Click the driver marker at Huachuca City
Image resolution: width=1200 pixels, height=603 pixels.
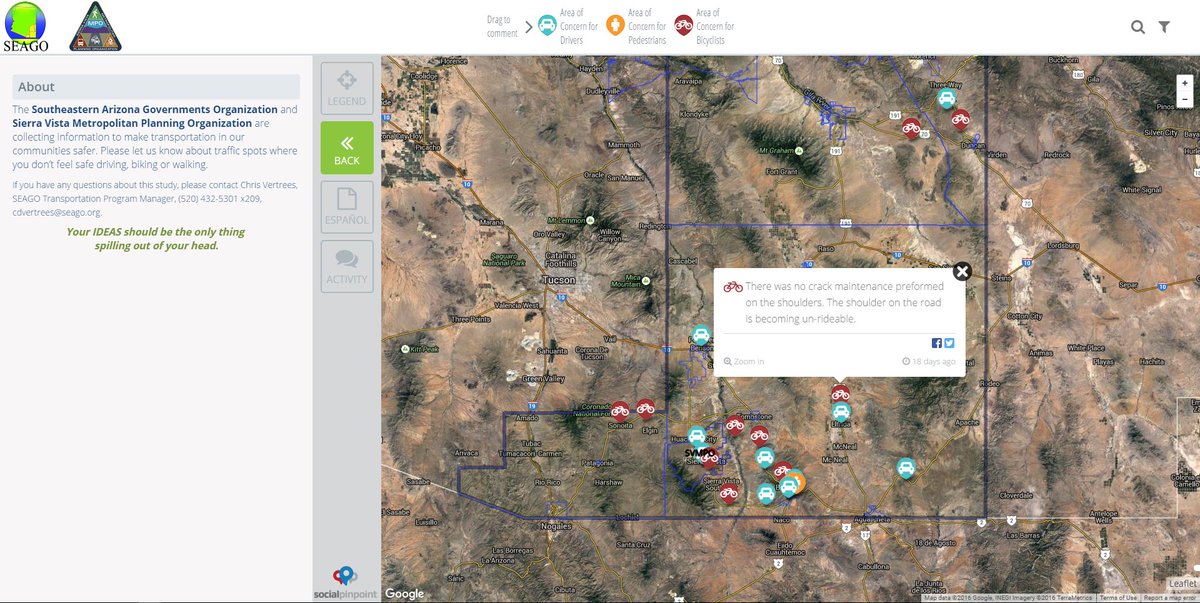coord(696,436)
